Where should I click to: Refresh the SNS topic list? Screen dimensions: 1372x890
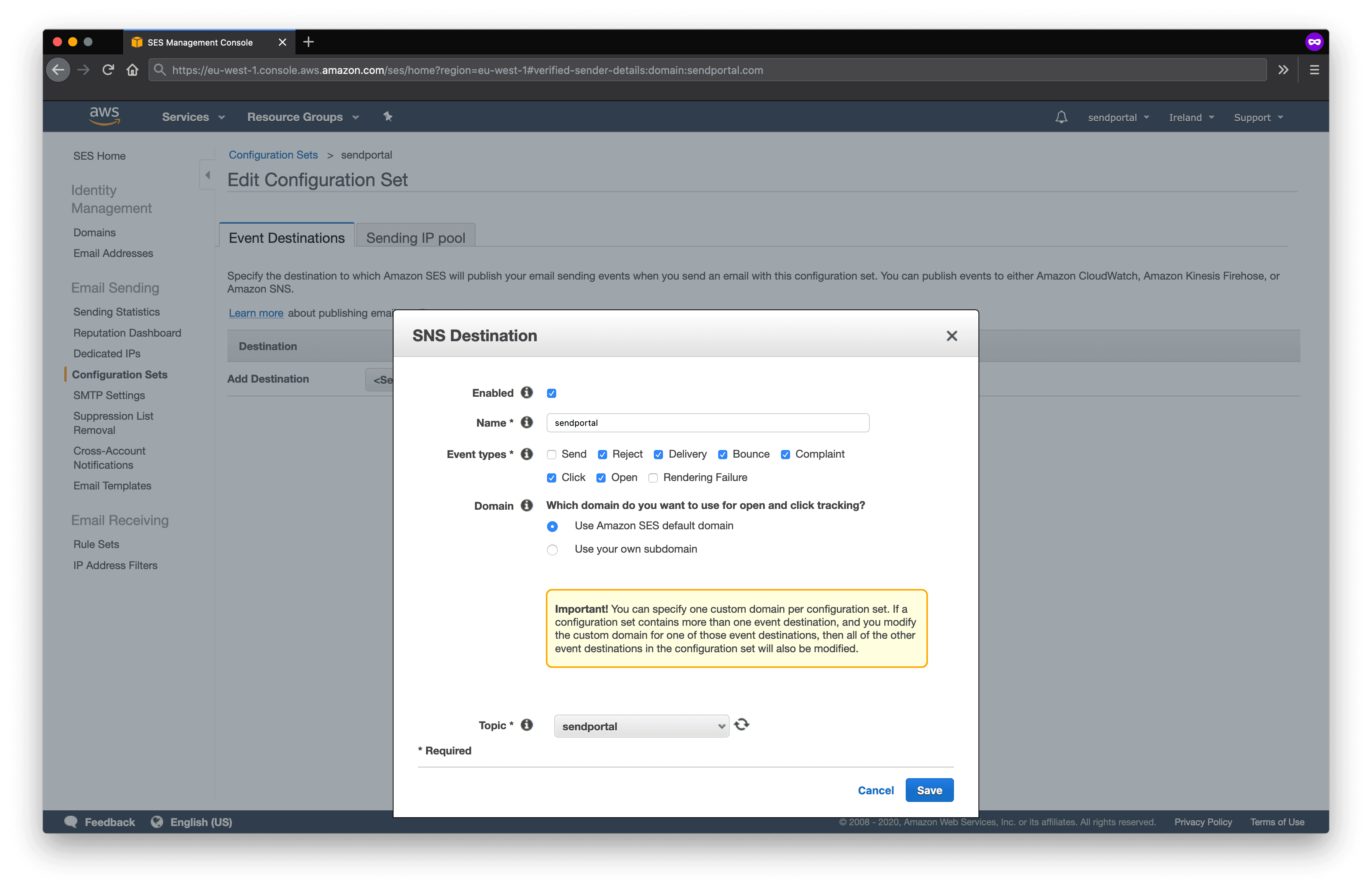(x=742, y=725)
